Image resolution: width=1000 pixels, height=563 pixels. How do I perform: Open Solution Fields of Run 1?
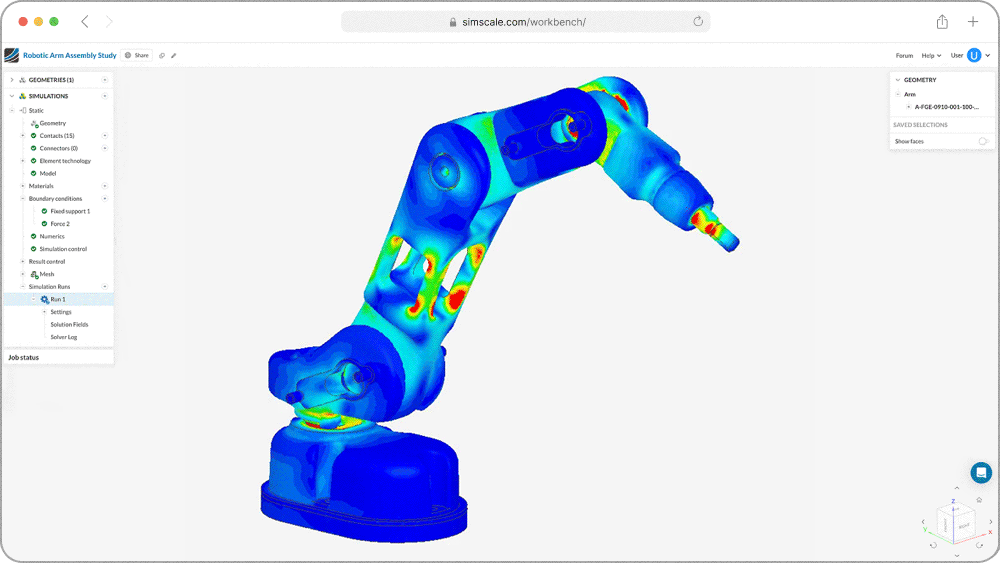pyautogui.click(x=70, y=325)
